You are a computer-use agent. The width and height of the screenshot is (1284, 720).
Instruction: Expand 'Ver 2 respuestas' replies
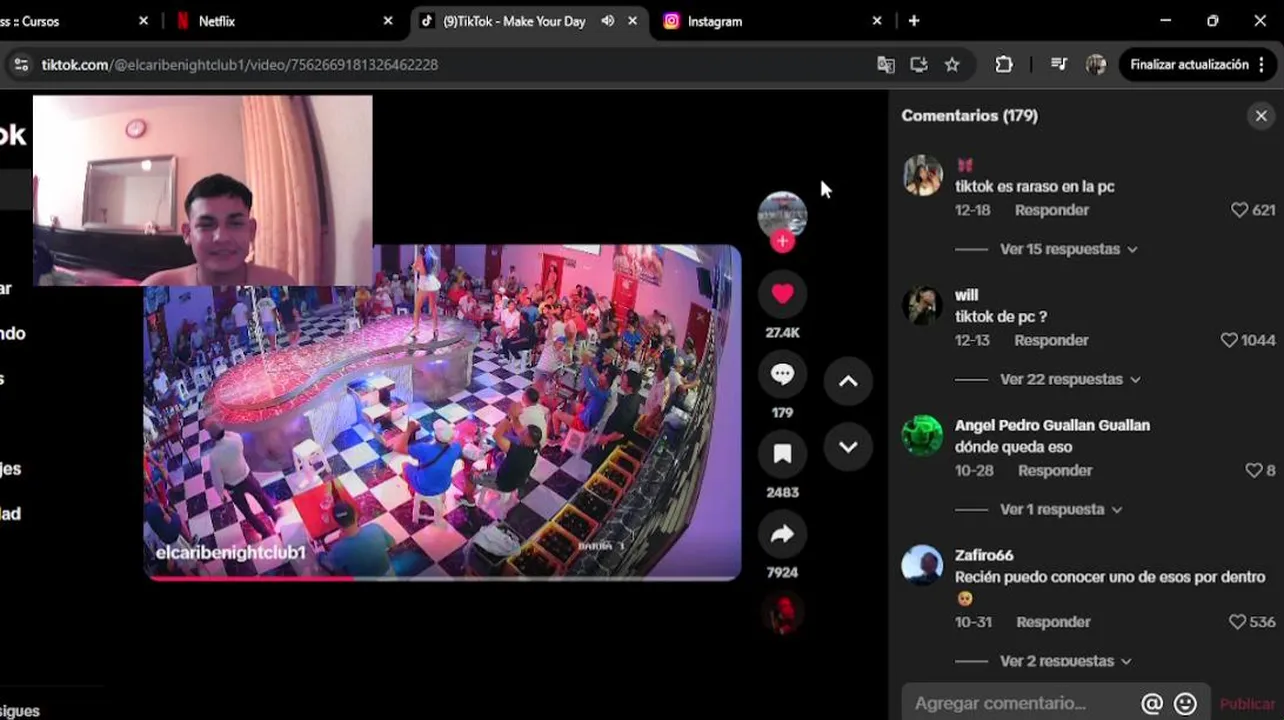click(x=1066, y=661)
